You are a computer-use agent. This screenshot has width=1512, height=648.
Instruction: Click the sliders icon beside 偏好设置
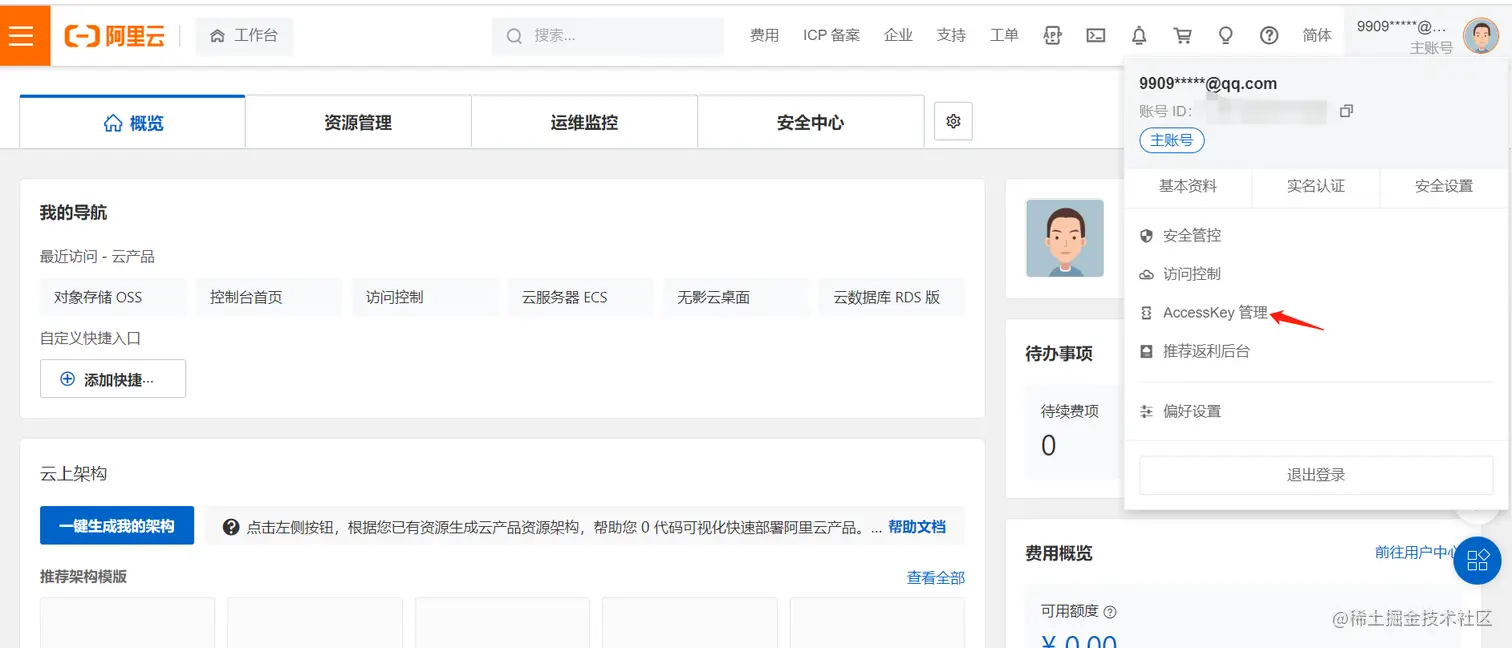1147,411
